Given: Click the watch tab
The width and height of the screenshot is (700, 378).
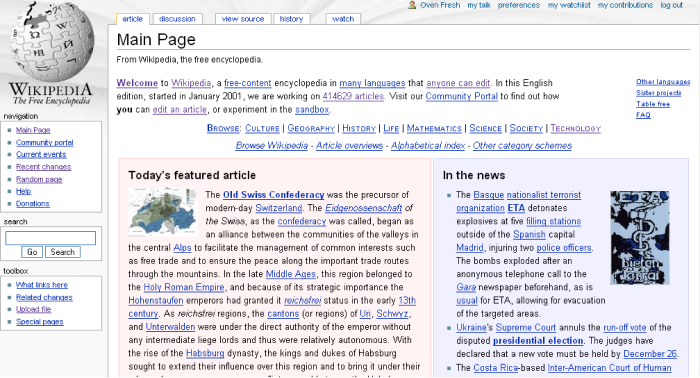Looking at the screenshot, I should [343, 19].
